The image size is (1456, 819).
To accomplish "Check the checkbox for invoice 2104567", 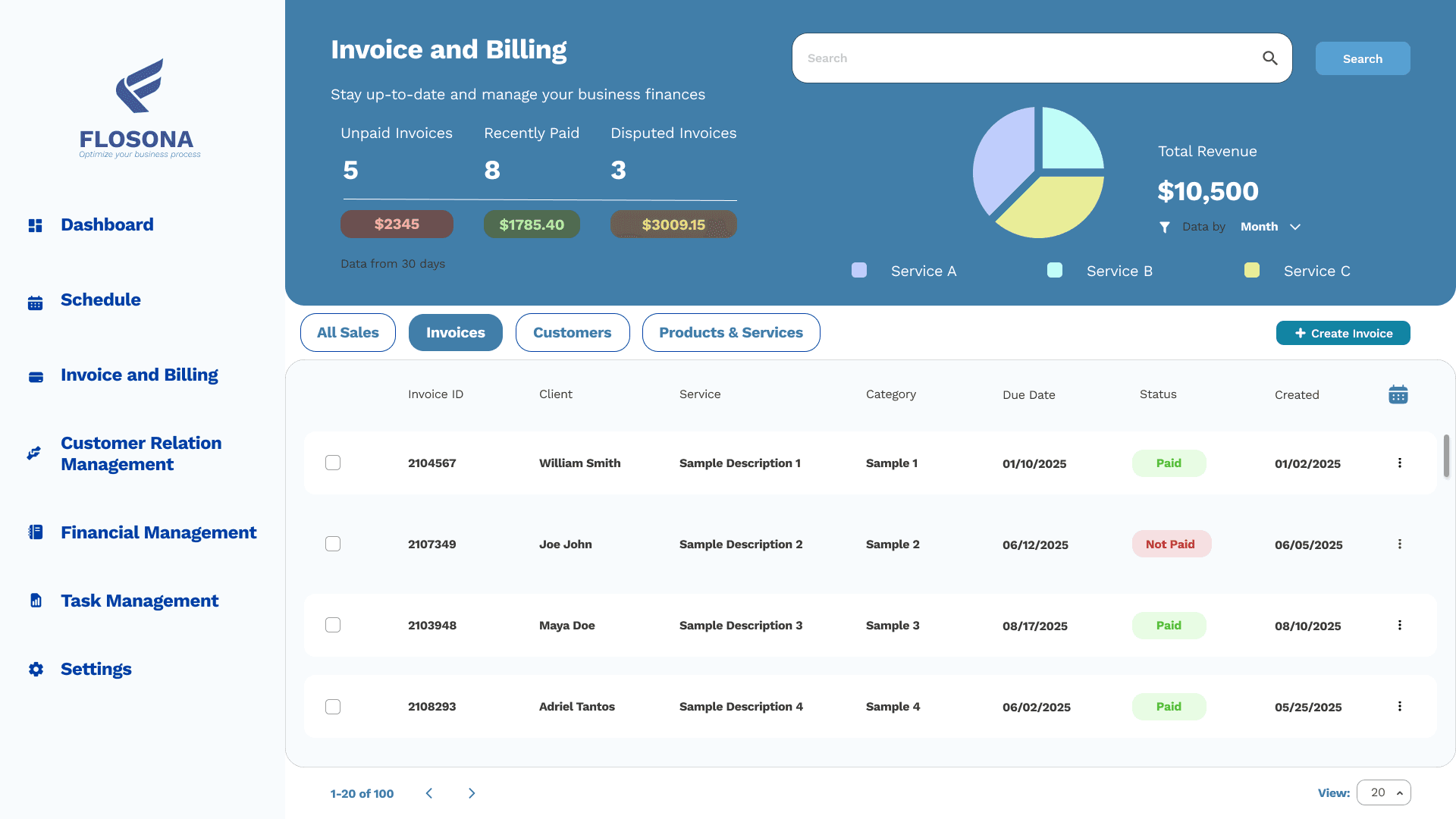I will 333,463.
